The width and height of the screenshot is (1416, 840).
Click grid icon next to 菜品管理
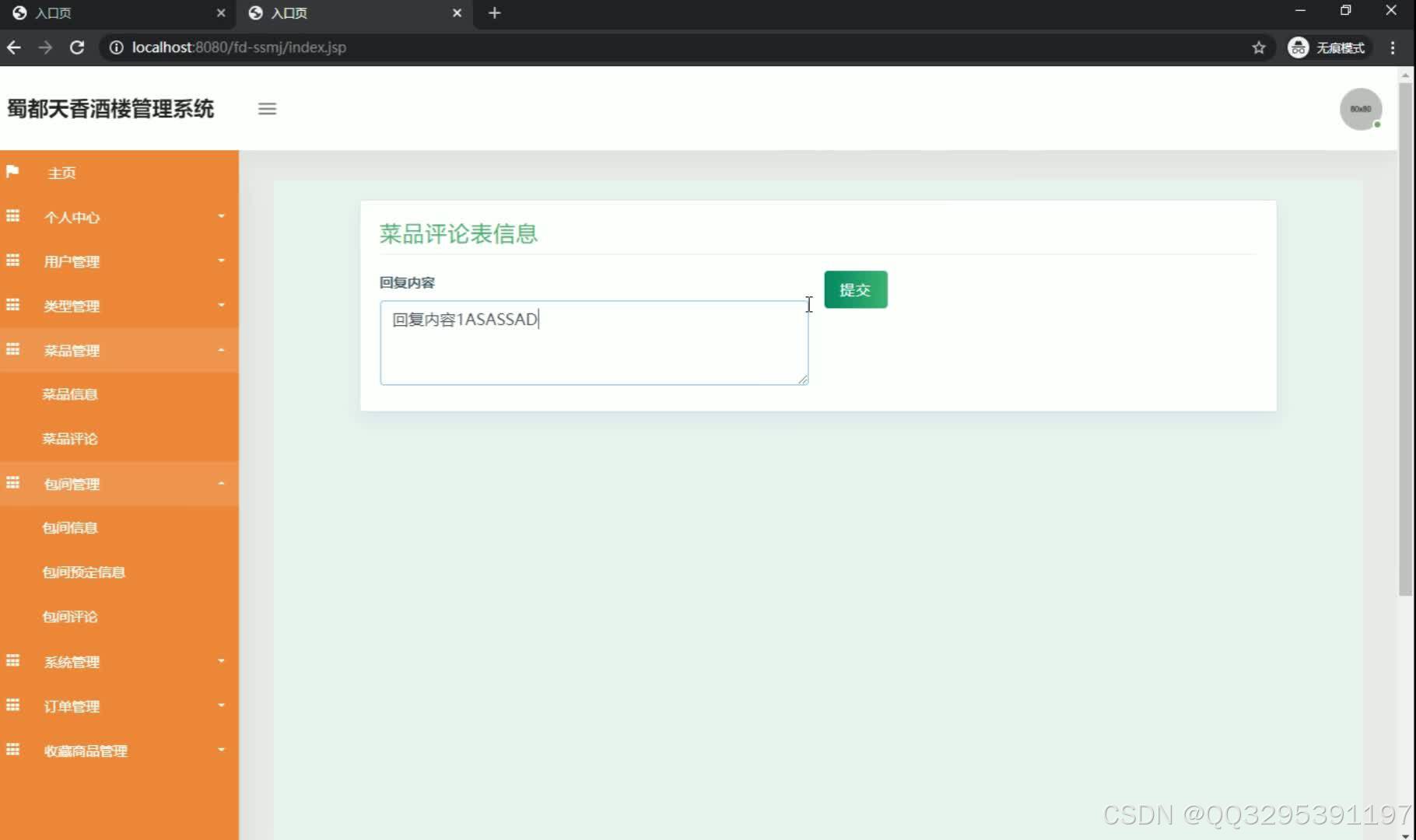[12, 349]
